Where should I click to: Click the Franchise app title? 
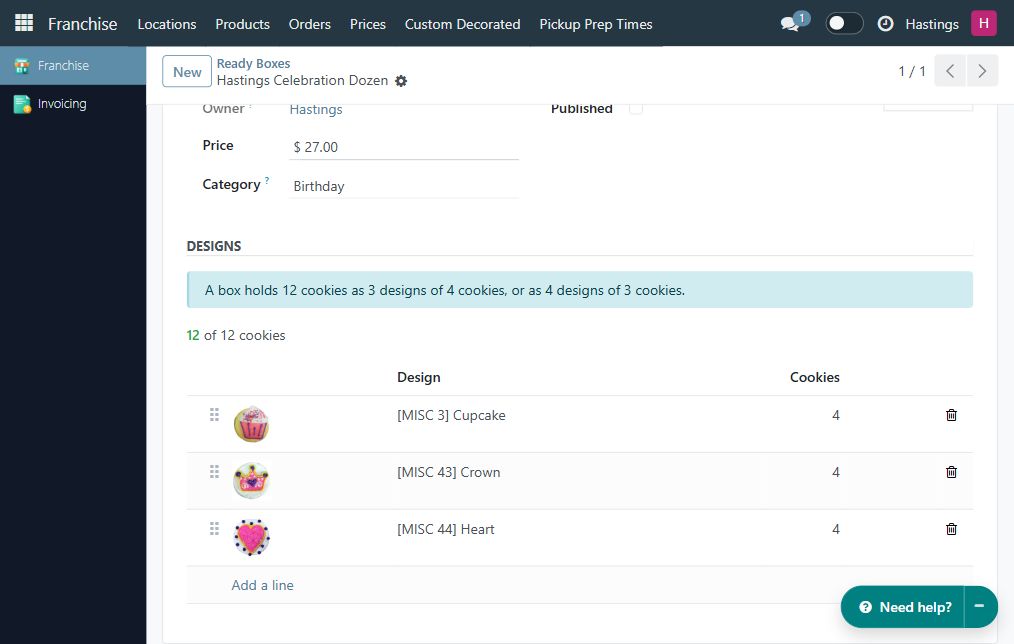83,24
